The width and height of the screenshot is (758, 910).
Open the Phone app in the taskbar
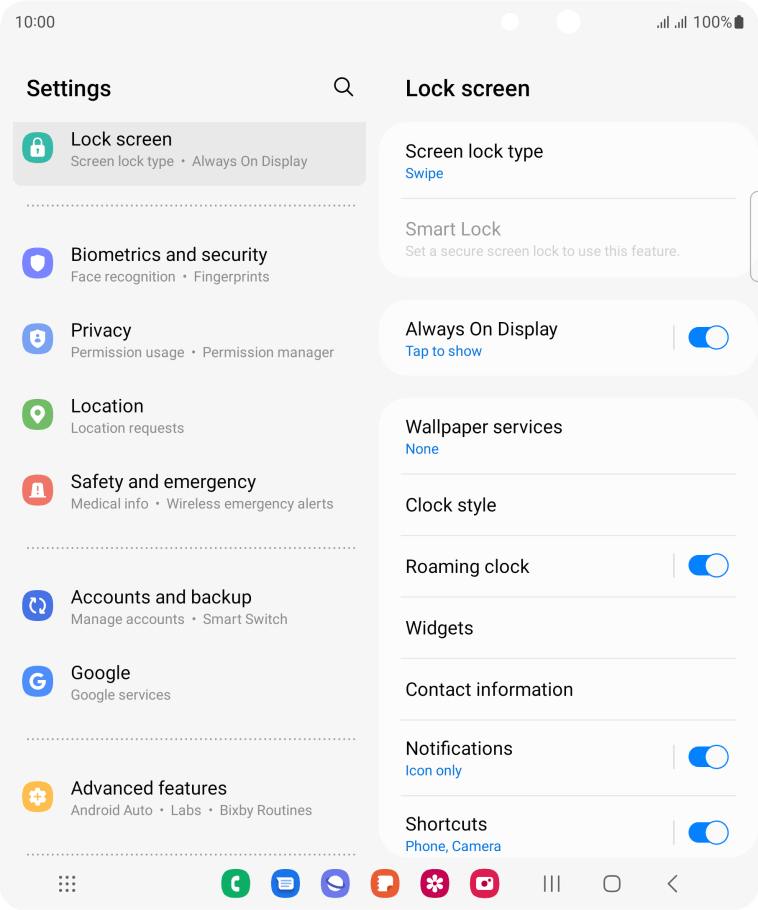[236, 883]
